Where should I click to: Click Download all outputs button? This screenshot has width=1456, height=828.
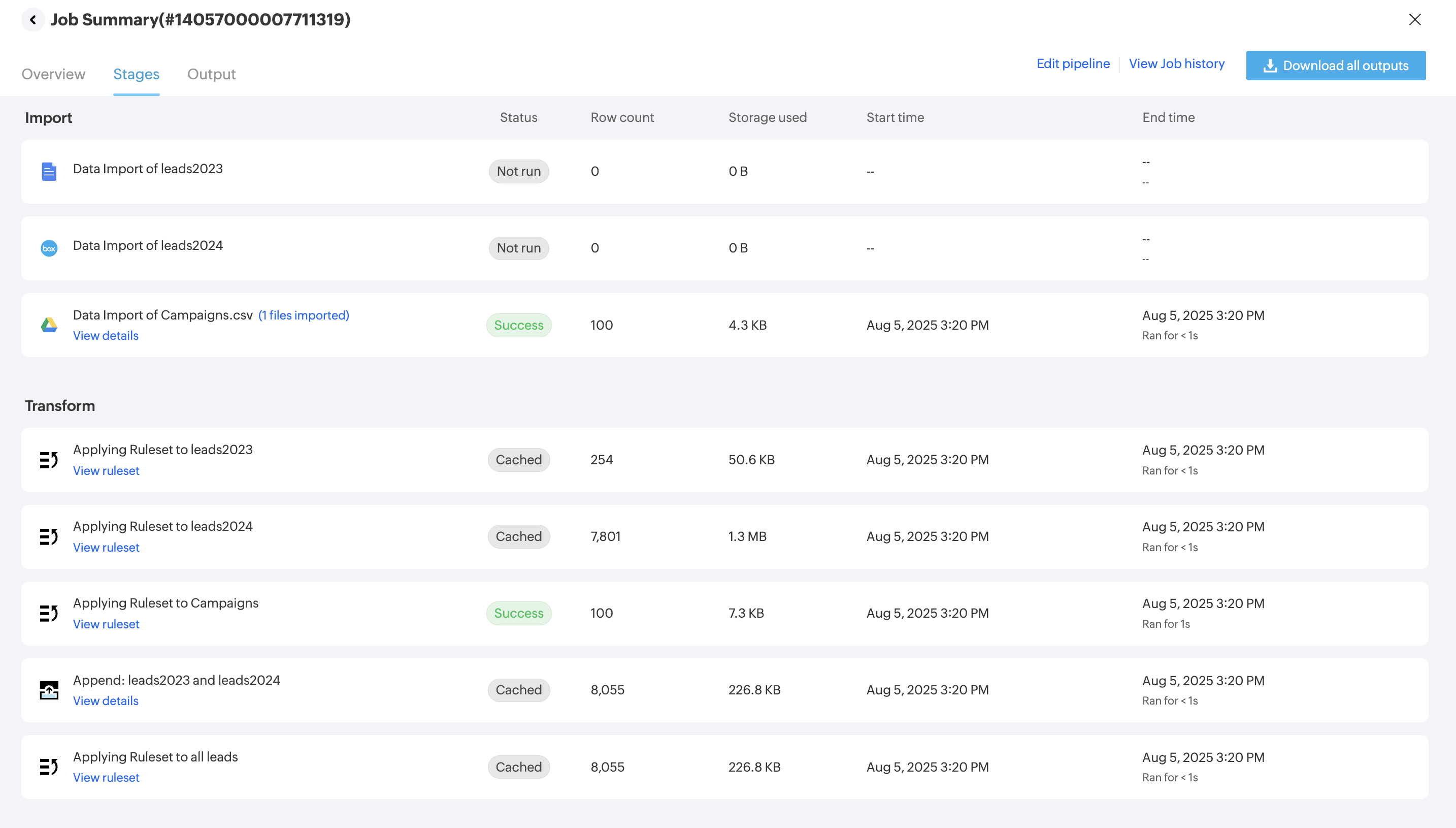click(1336, 66)
